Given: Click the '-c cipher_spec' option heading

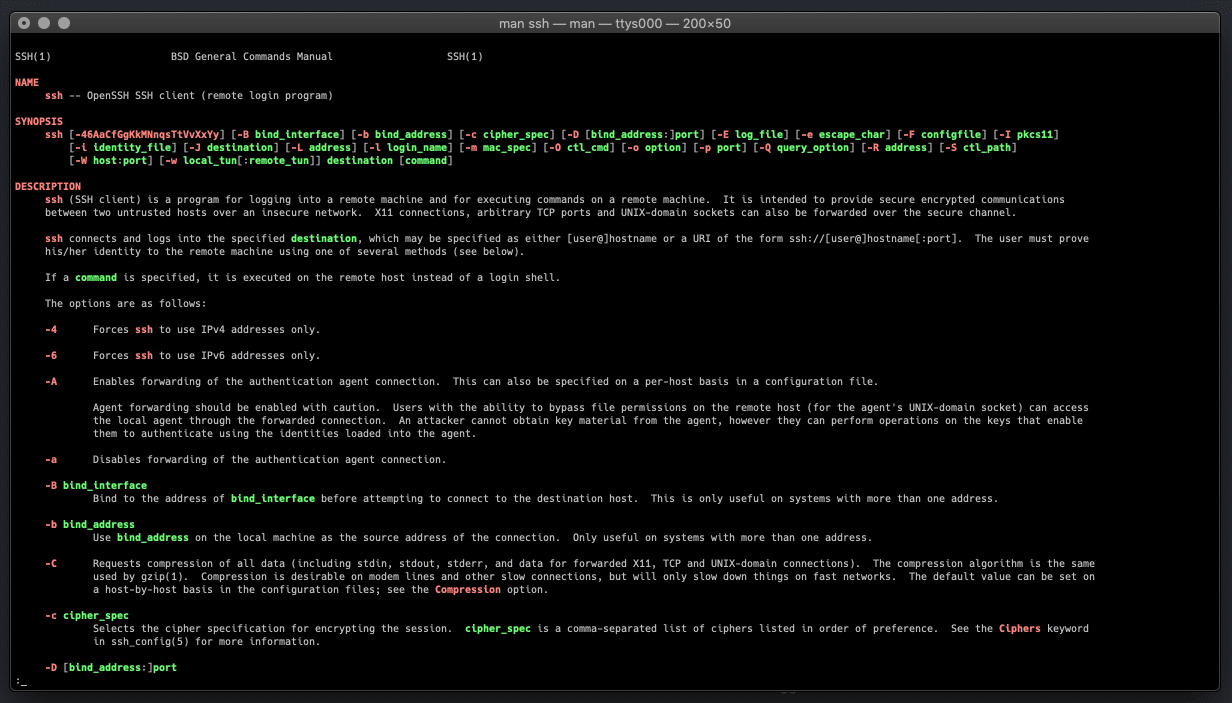Looking at the screenshot, I should [x=87, y=615].
